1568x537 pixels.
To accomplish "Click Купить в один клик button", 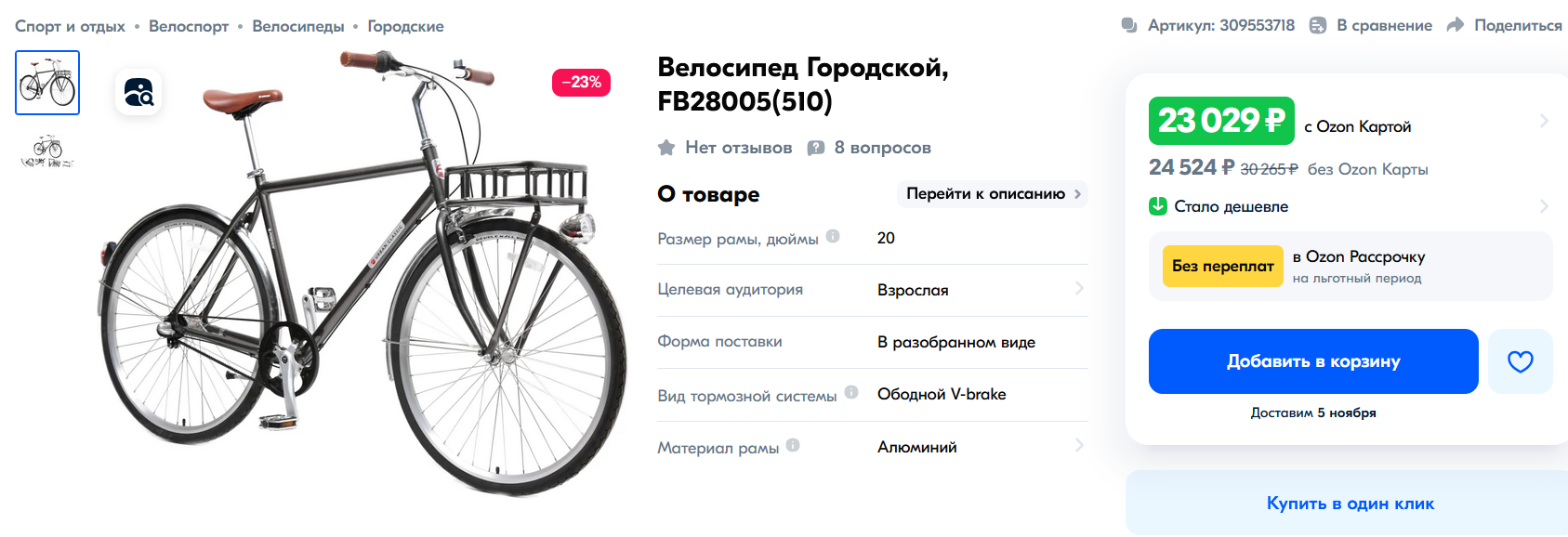I will 1350,504.
